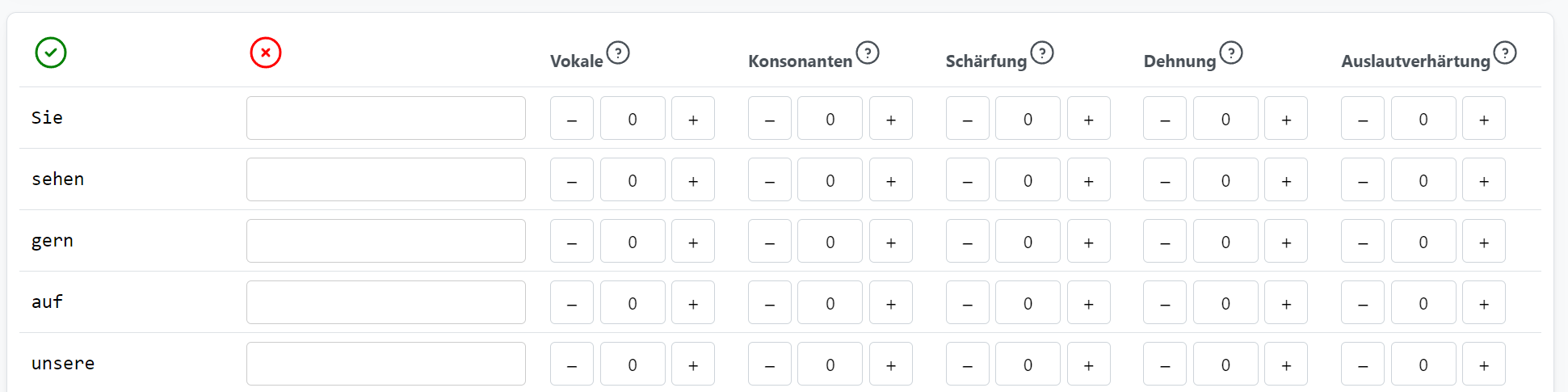Click the red X circle icon
This screenshot has height=392, width=1568.
(x=266, y=53)
